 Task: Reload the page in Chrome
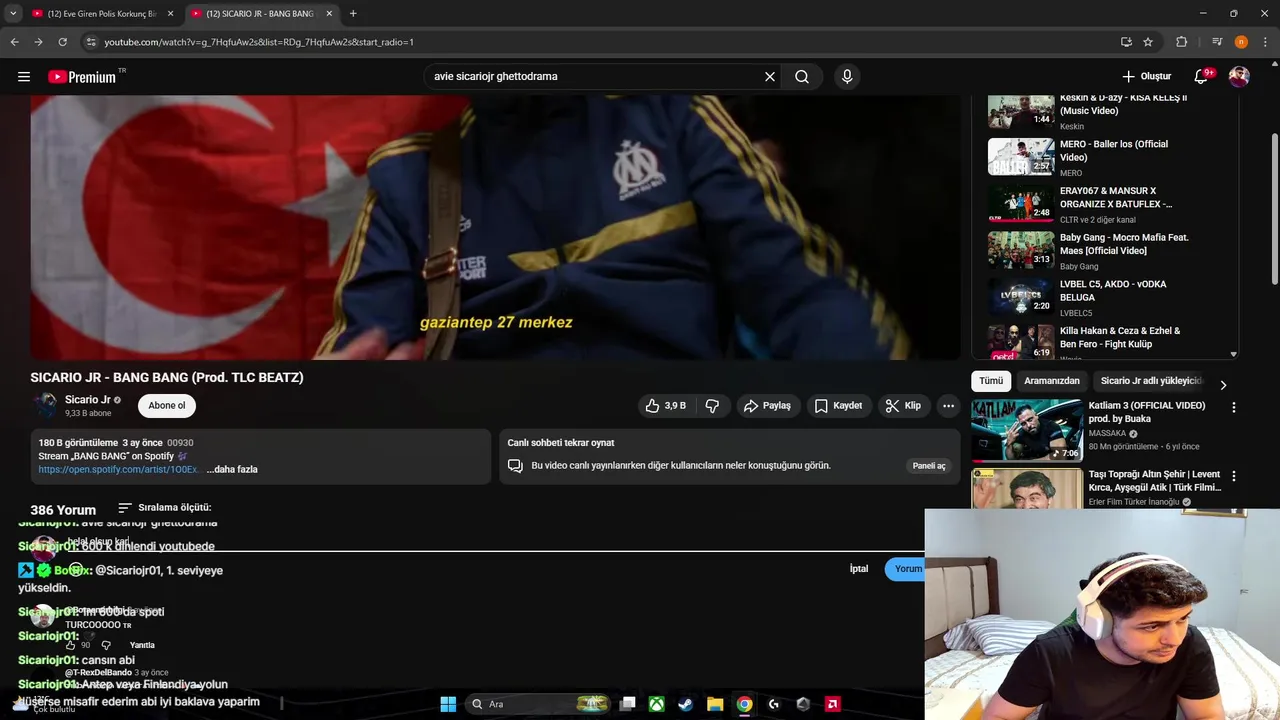click(x=62, y=42)
